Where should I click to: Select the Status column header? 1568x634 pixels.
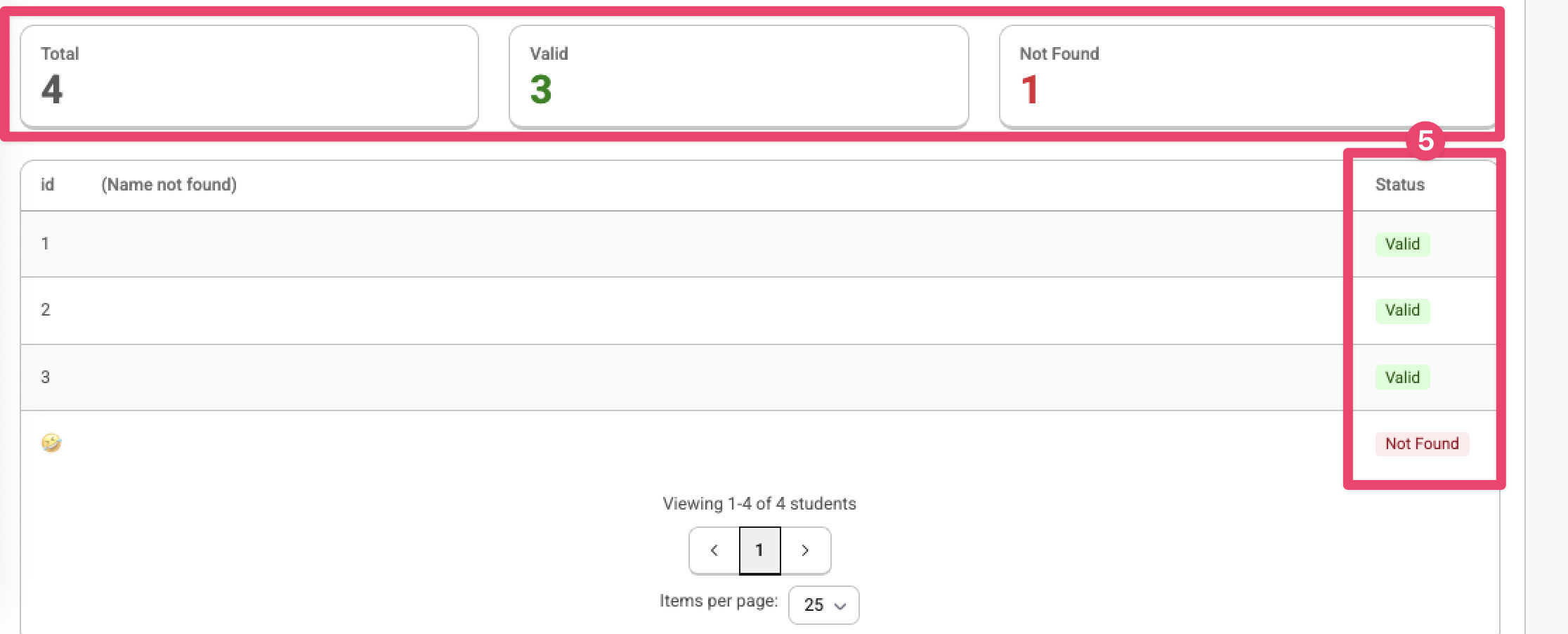click(x=1399, y=184)
